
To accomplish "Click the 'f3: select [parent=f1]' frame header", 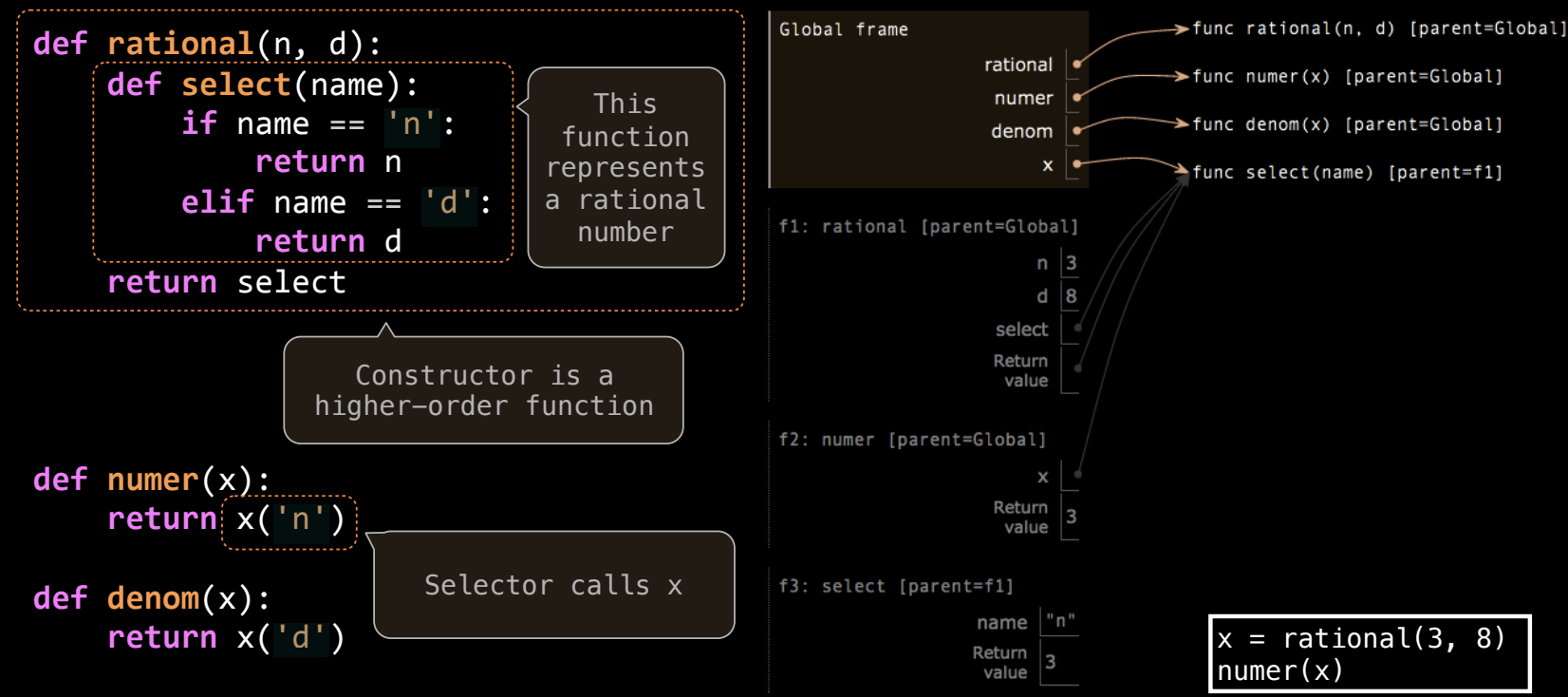I will pos(896,586).
